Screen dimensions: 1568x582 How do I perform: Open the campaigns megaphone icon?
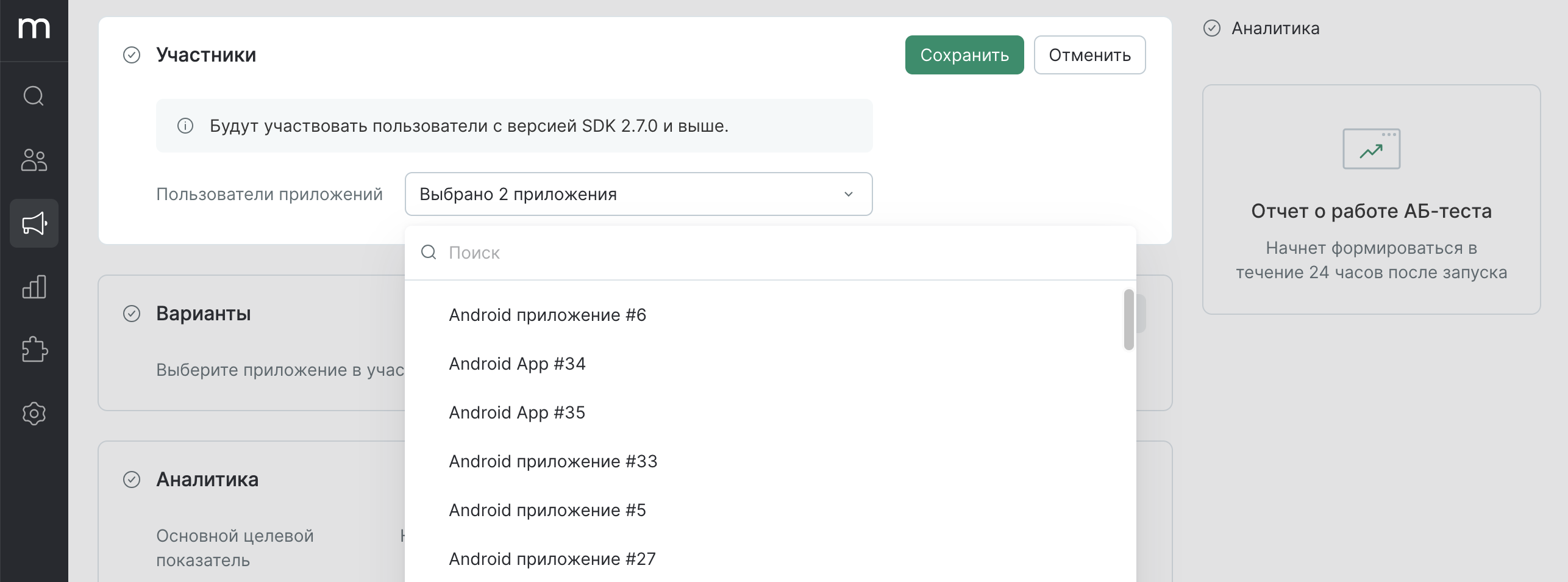click(x=34, y=223)
